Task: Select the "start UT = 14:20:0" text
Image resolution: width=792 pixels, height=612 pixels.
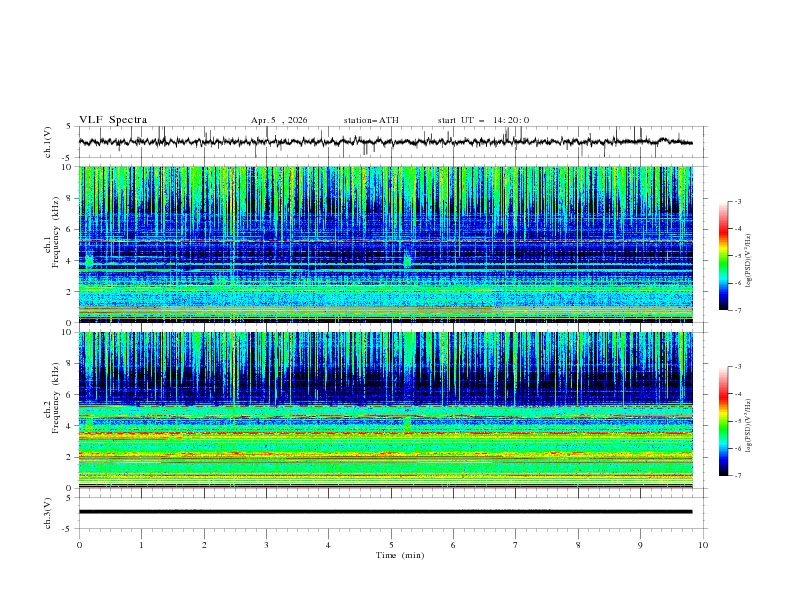Action: point(483,120)
